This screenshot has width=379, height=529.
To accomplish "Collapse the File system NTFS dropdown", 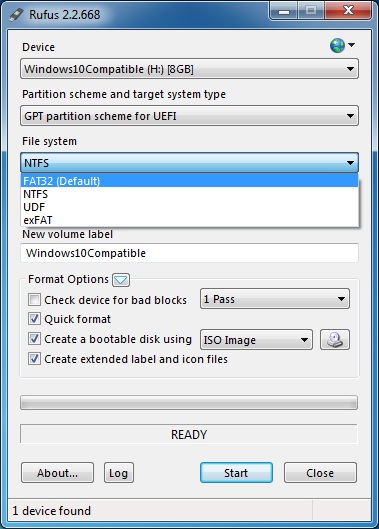I will click(189, 163).
